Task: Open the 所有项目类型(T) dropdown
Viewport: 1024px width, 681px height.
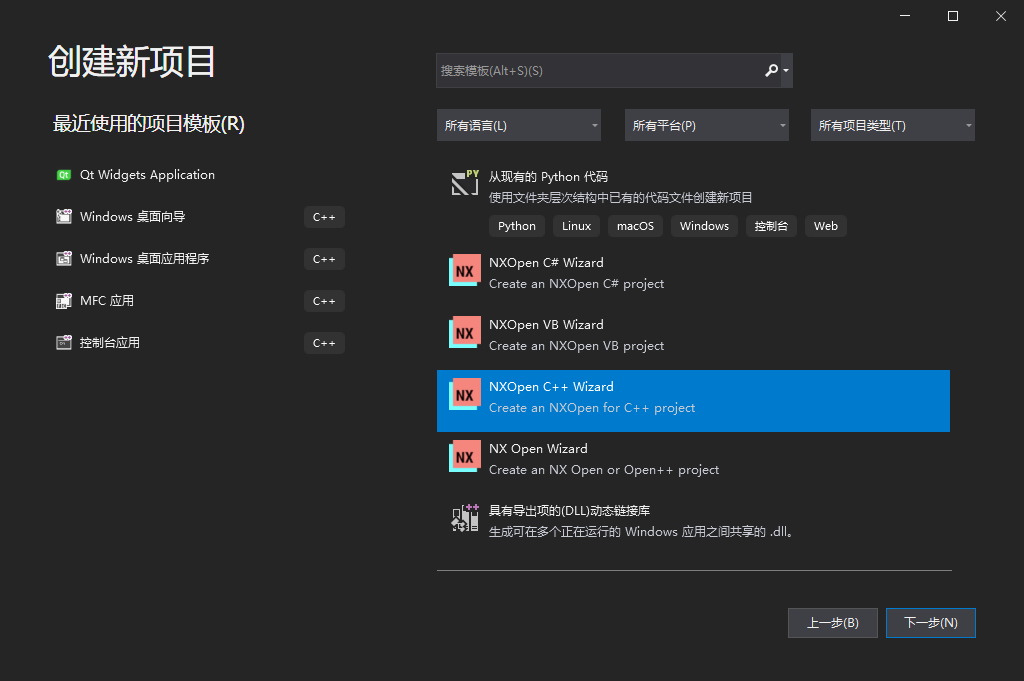Action: [893, 125]
